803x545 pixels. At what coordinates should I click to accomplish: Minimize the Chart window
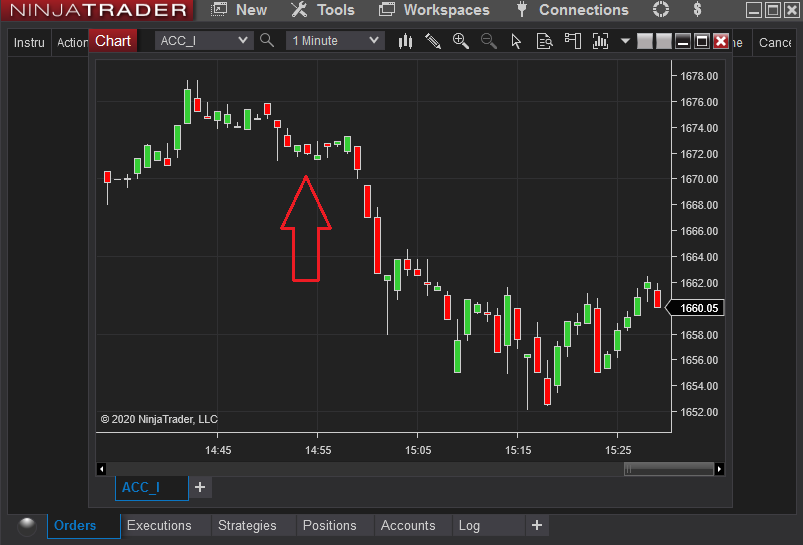[x=683, y=41]
